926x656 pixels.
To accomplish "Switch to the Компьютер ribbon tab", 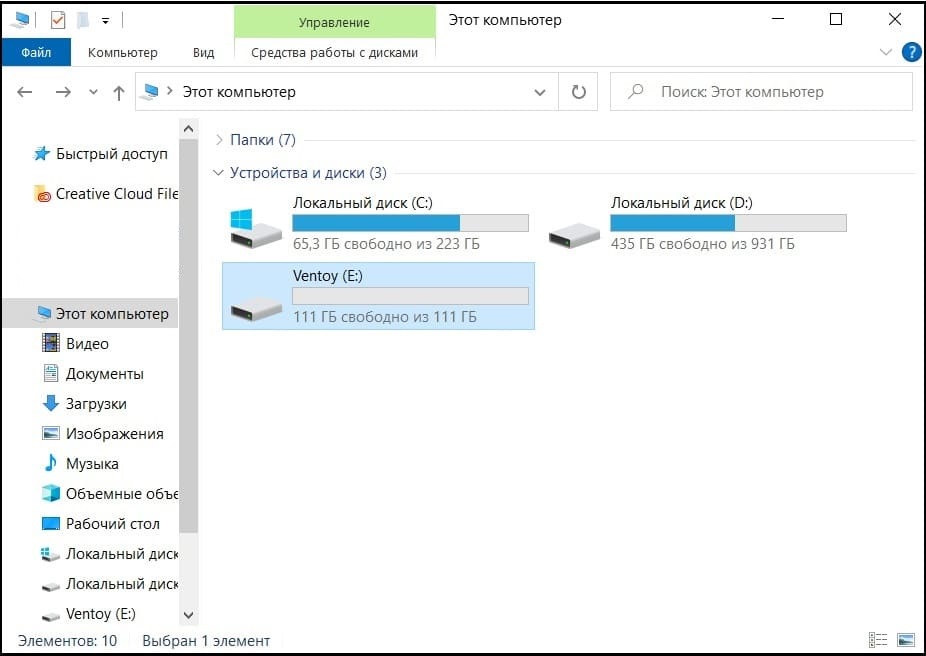I will pos(123,53).
